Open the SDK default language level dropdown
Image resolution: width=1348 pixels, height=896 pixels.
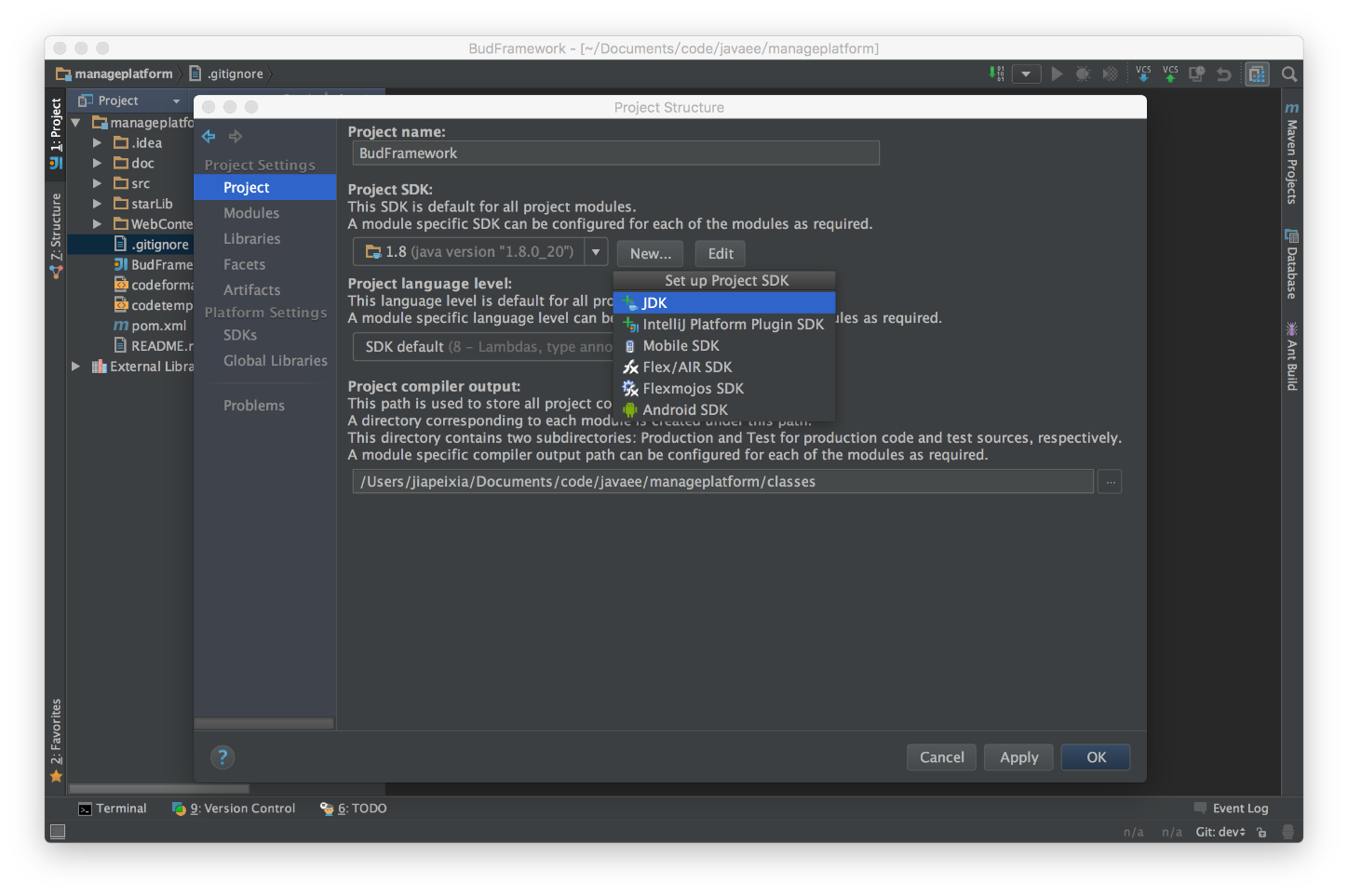[484, 347]
